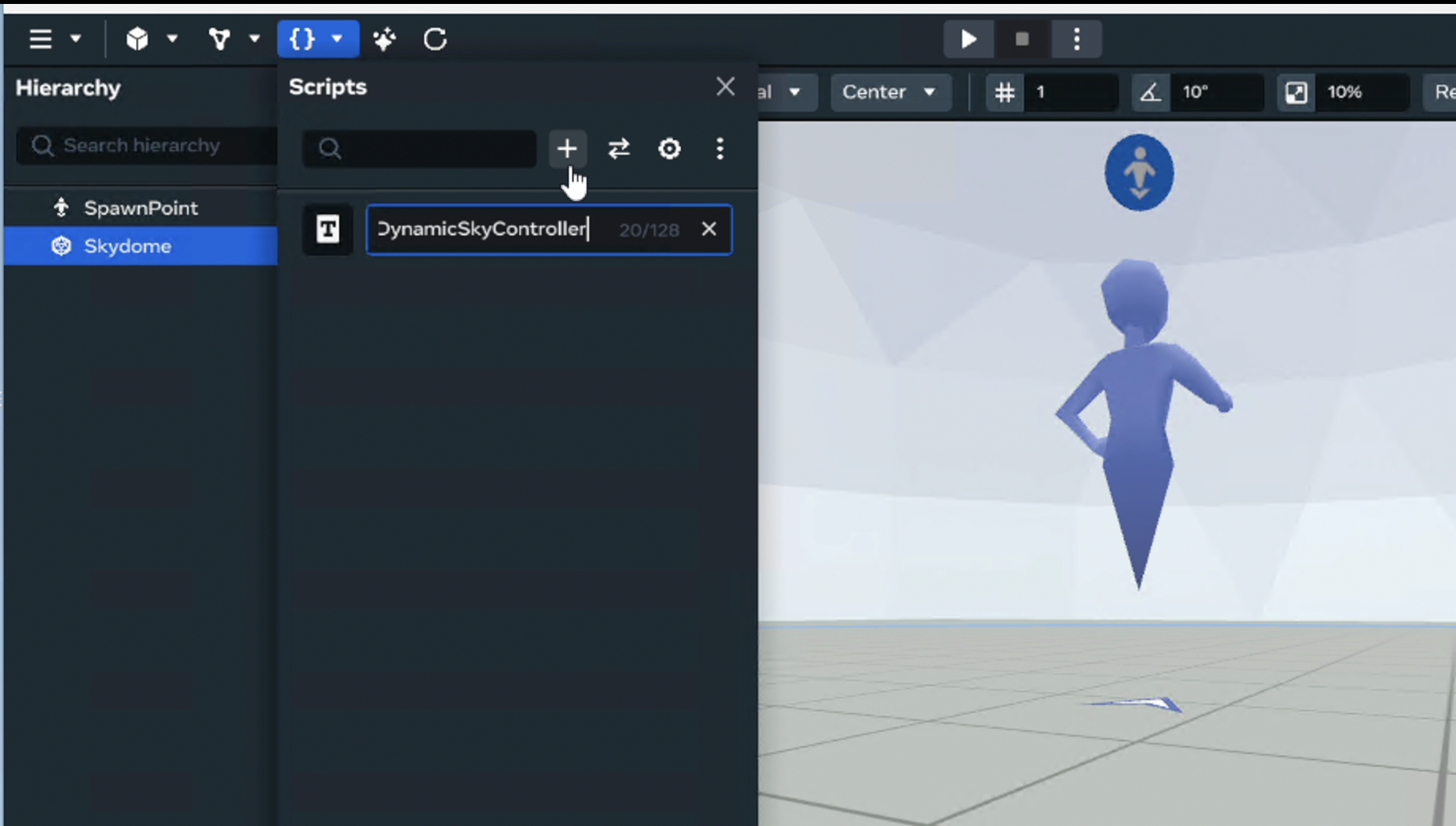The width and height of the screenshot is (1456, 826).
Task: Open Scripts settings gear icon
Action: click(x=669, y=149)
